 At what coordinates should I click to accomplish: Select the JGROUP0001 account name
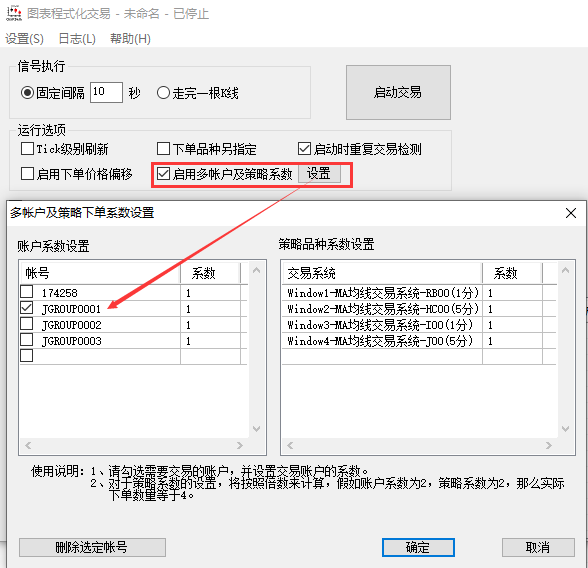point(71,309)
